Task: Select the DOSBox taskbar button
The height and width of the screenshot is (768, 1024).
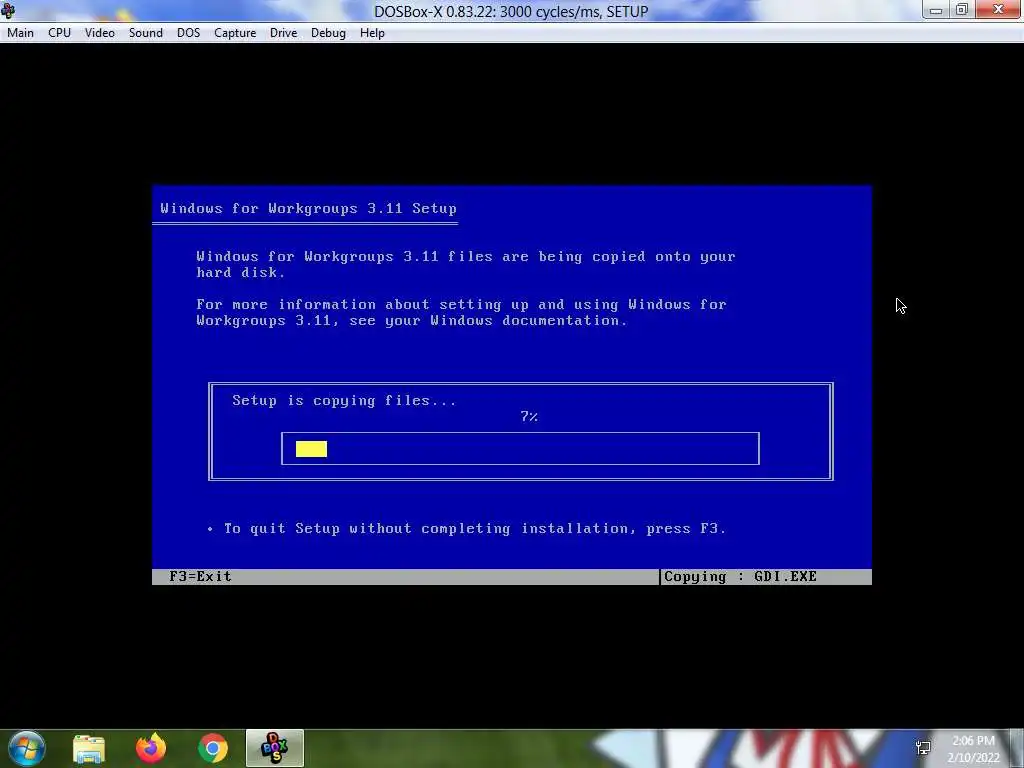Action: (275, 748)
